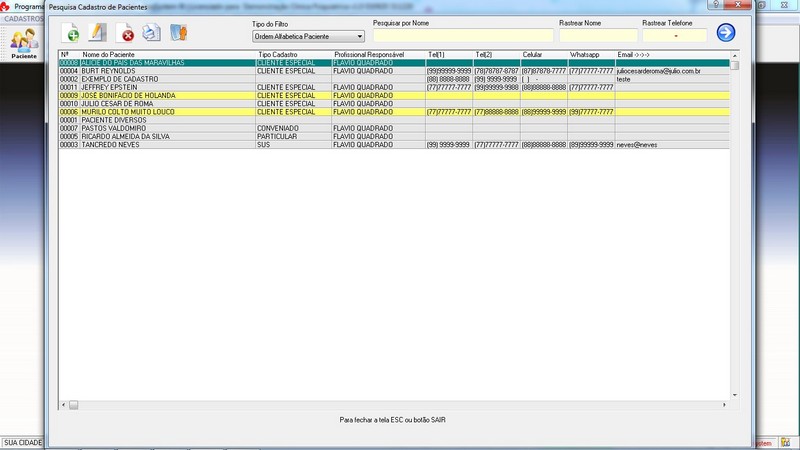Click the vertical scrollbar up arrow
Image resolution: width=800 pixels, height=450 pixels.
(x=735, y=56)
